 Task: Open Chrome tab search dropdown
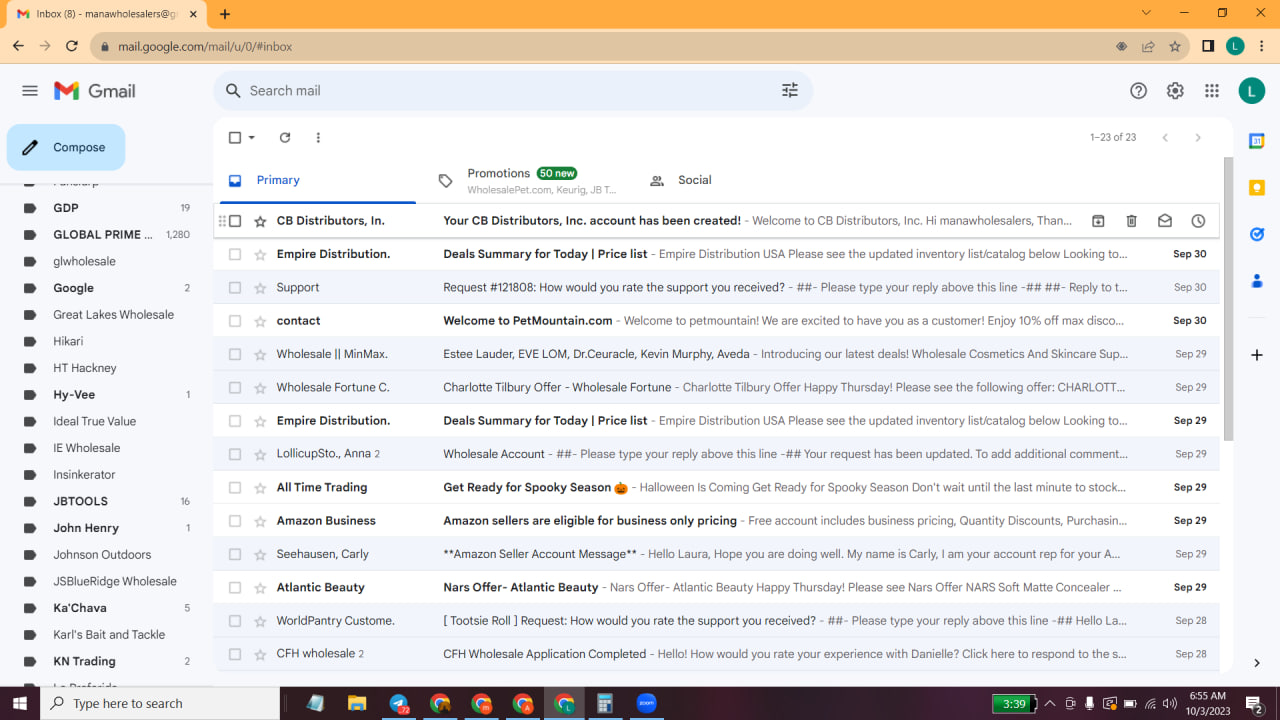point(1146,13)
